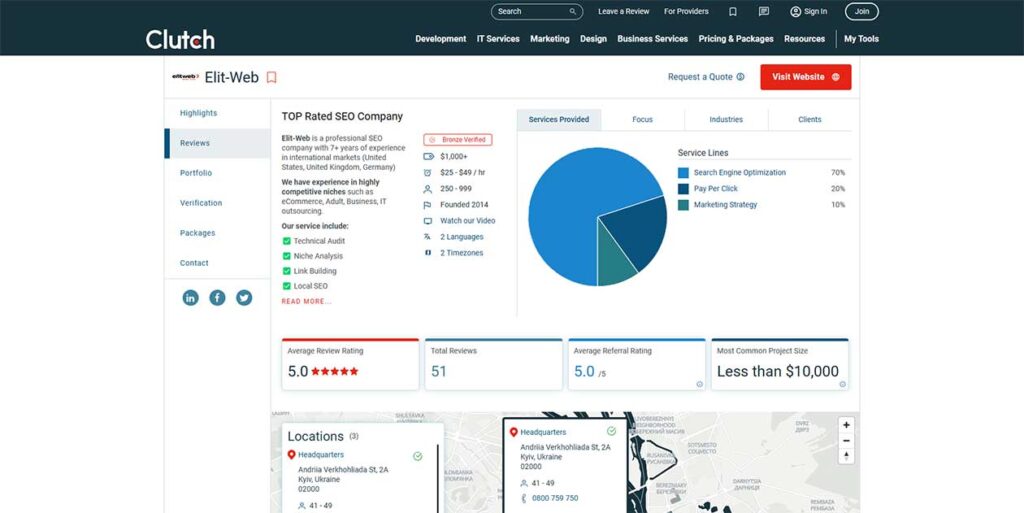
Task: Click the info icon beside Request a Quote
Action: coord(741,77)
